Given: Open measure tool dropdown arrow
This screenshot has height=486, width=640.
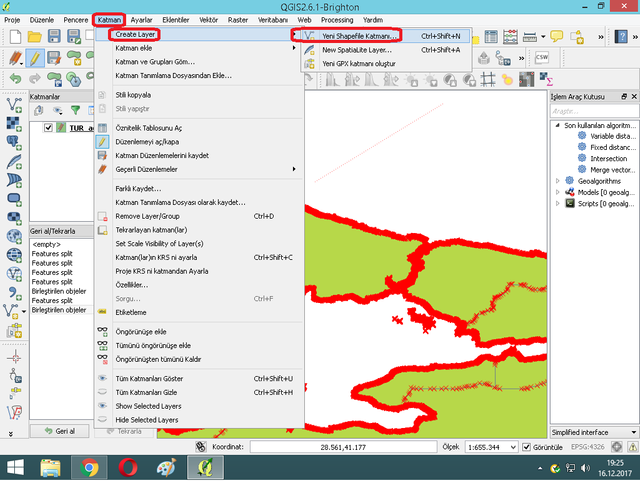Looking at the screenshot, I should (543, 36).
